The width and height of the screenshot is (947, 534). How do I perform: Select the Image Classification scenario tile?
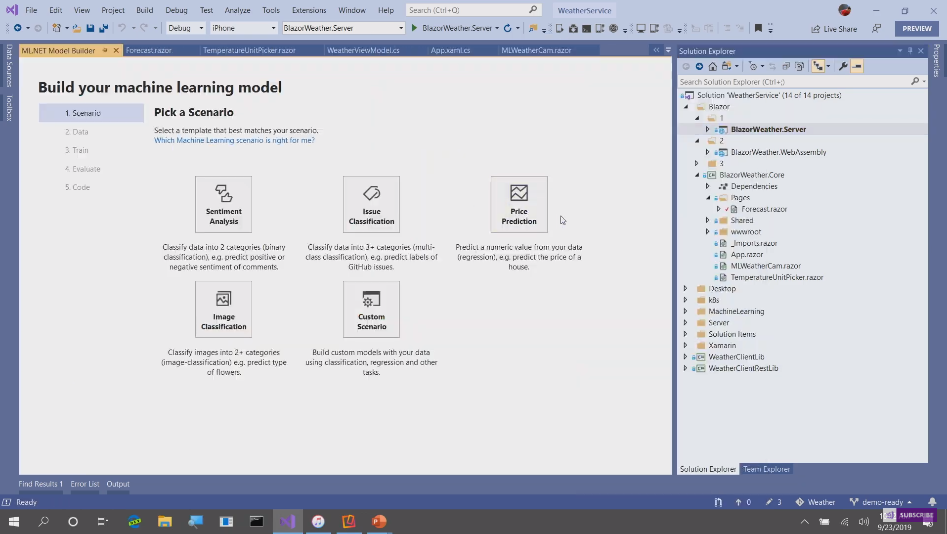tap(223, 309)
